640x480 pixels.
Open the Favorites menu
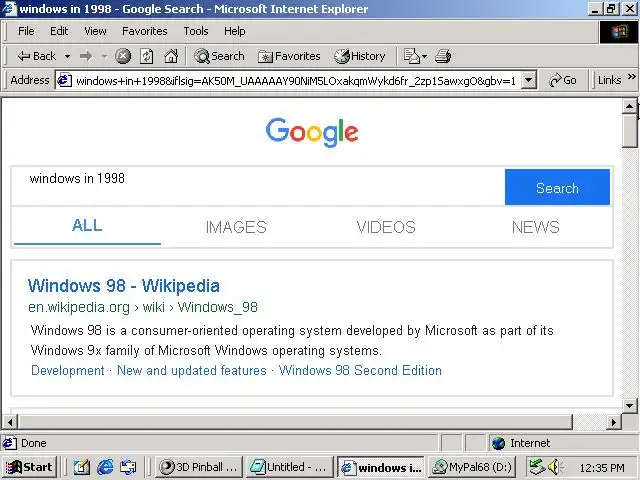(145, 31)
